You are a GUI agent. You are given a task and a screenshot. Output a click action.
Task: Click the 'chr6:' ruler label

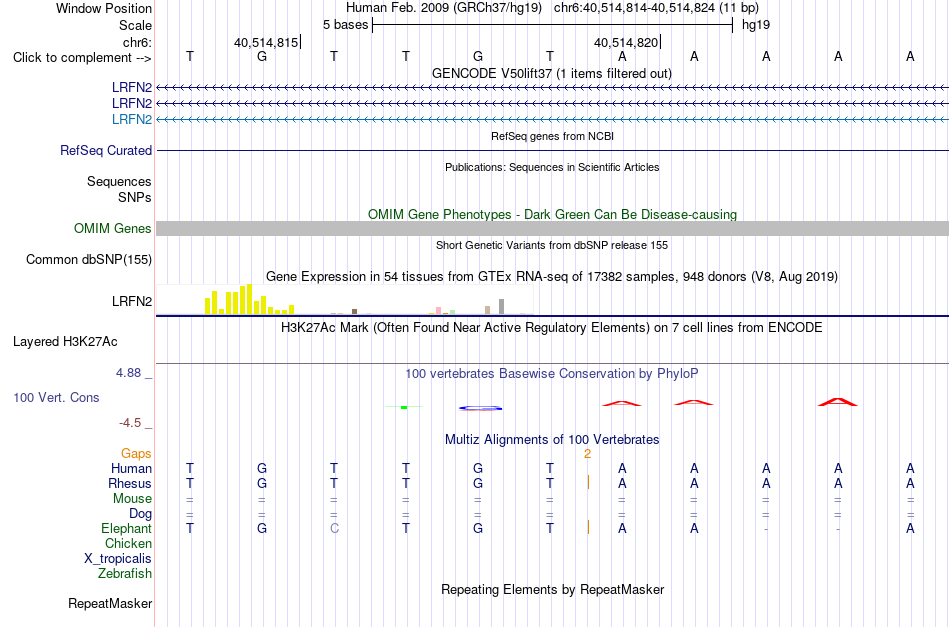pyautogui.click(x=137, y=42)
